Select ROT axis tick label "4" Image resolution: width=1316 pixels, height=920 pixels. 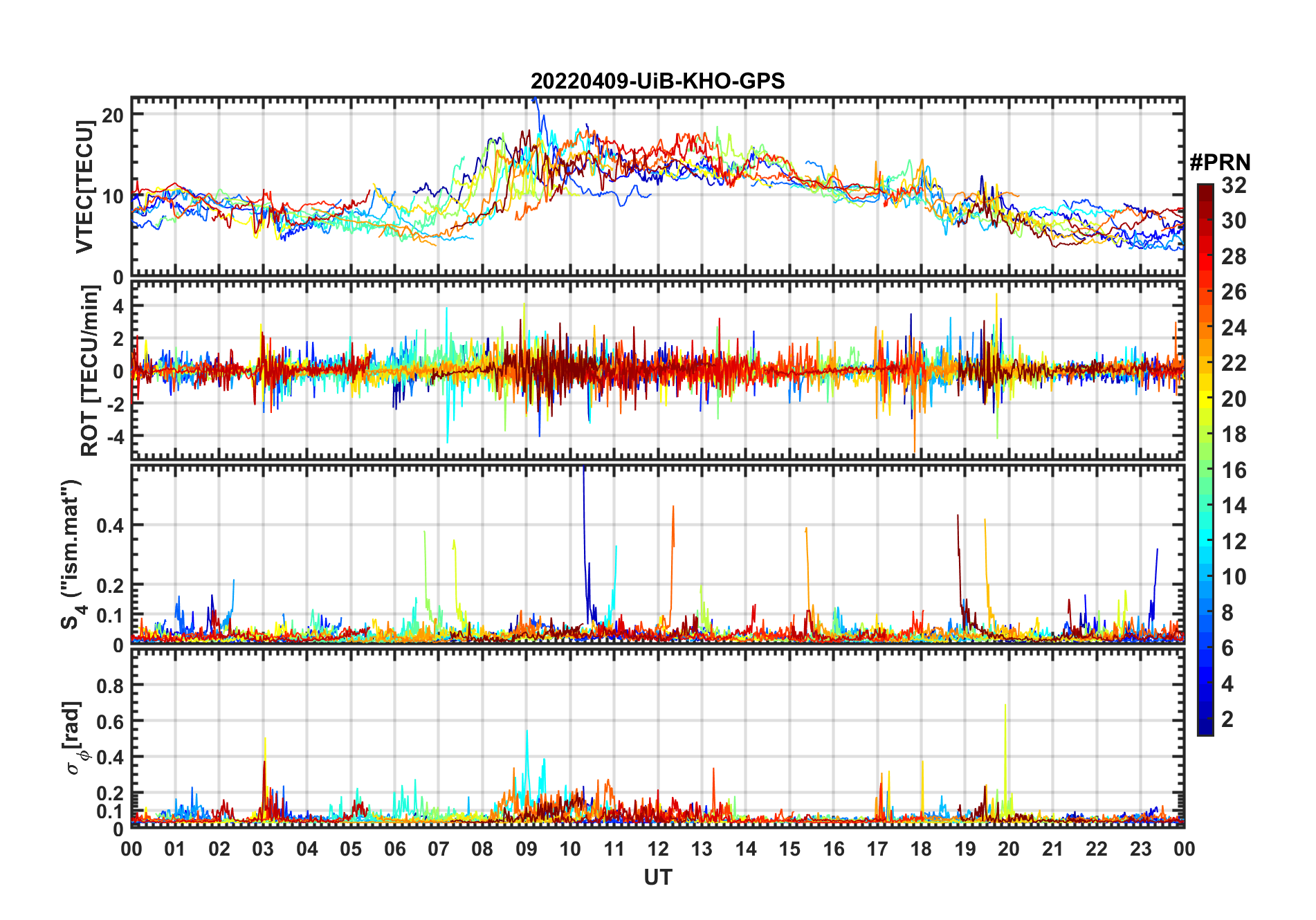(x=118, y=306)
